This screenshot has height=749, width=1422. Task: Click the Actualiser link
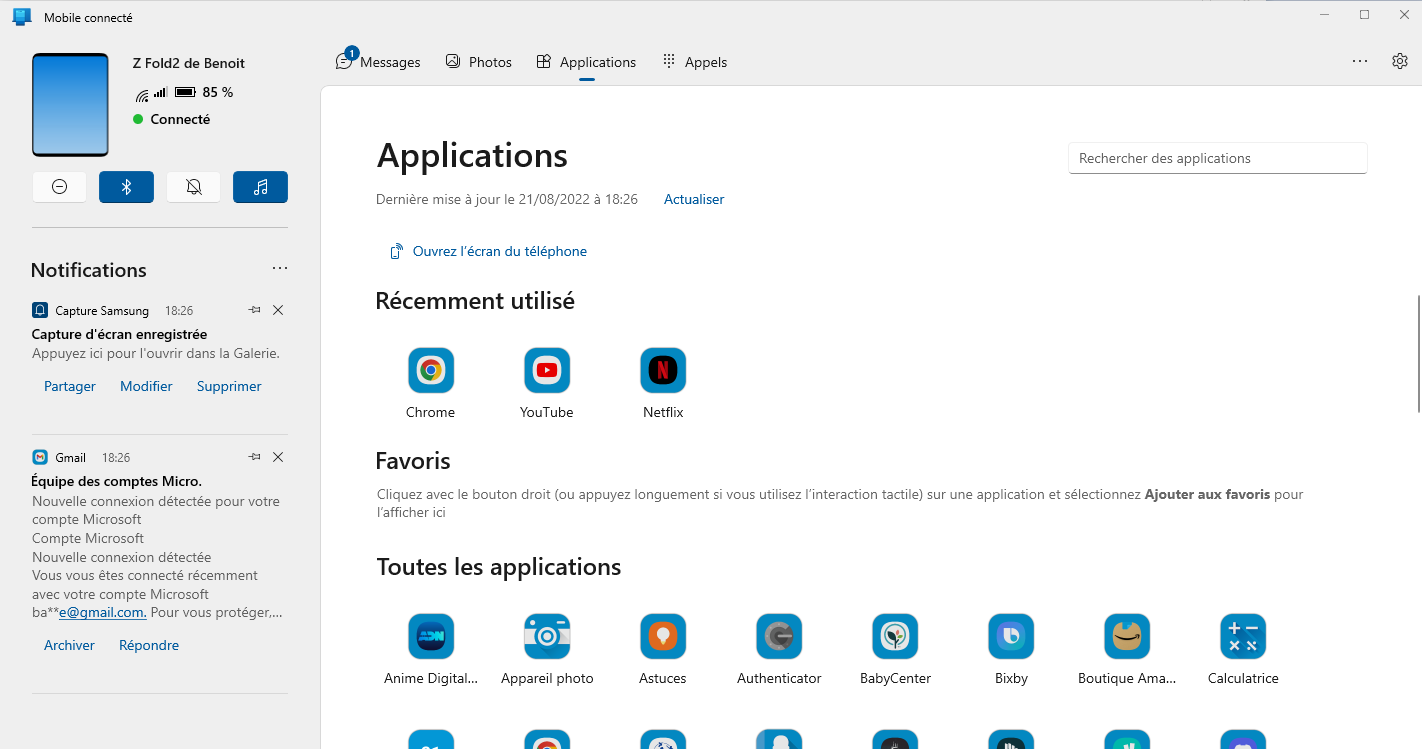click(694, 199)
